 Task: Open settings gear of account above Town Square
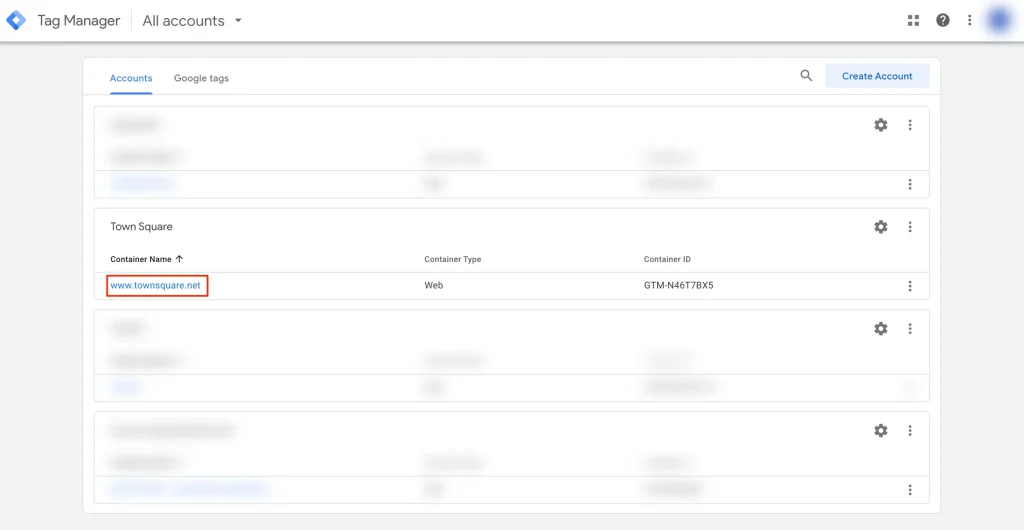881,125
